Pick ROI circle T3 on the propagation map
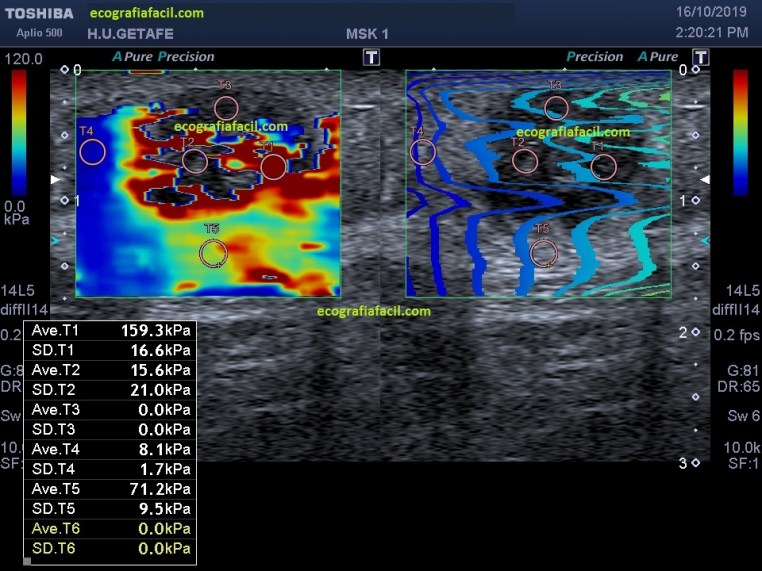Viewport: 762px width, 571px height. pyautogui.click(x=556, y=107)
